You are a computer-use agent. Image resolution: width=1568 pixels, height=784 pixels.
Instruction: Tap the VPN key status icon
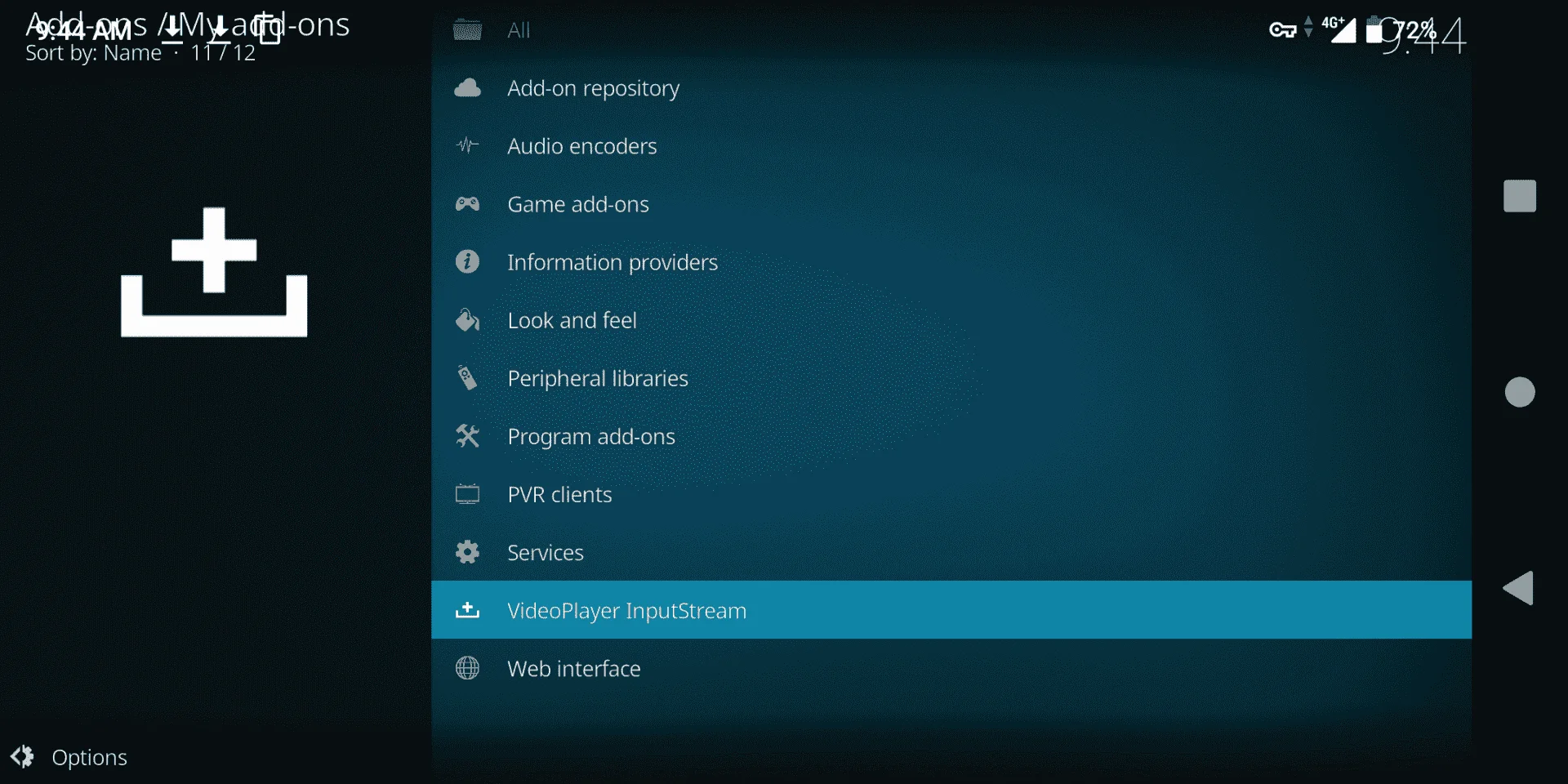(x=1283, y=30)
